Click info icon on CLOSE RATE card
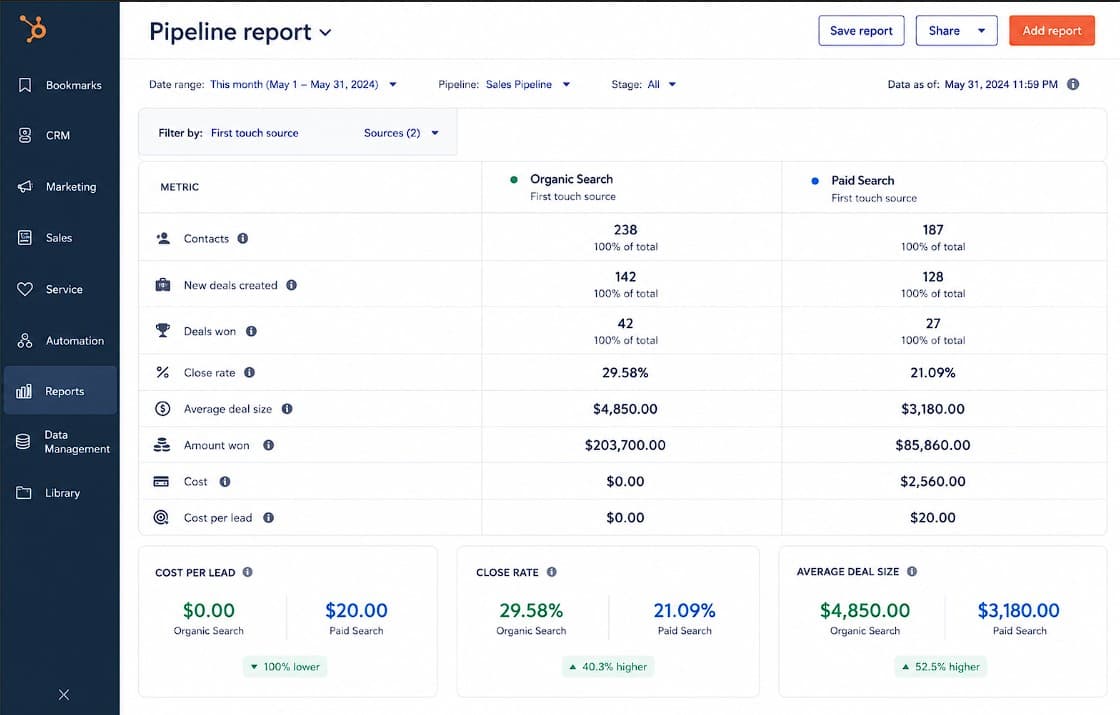 551,572
